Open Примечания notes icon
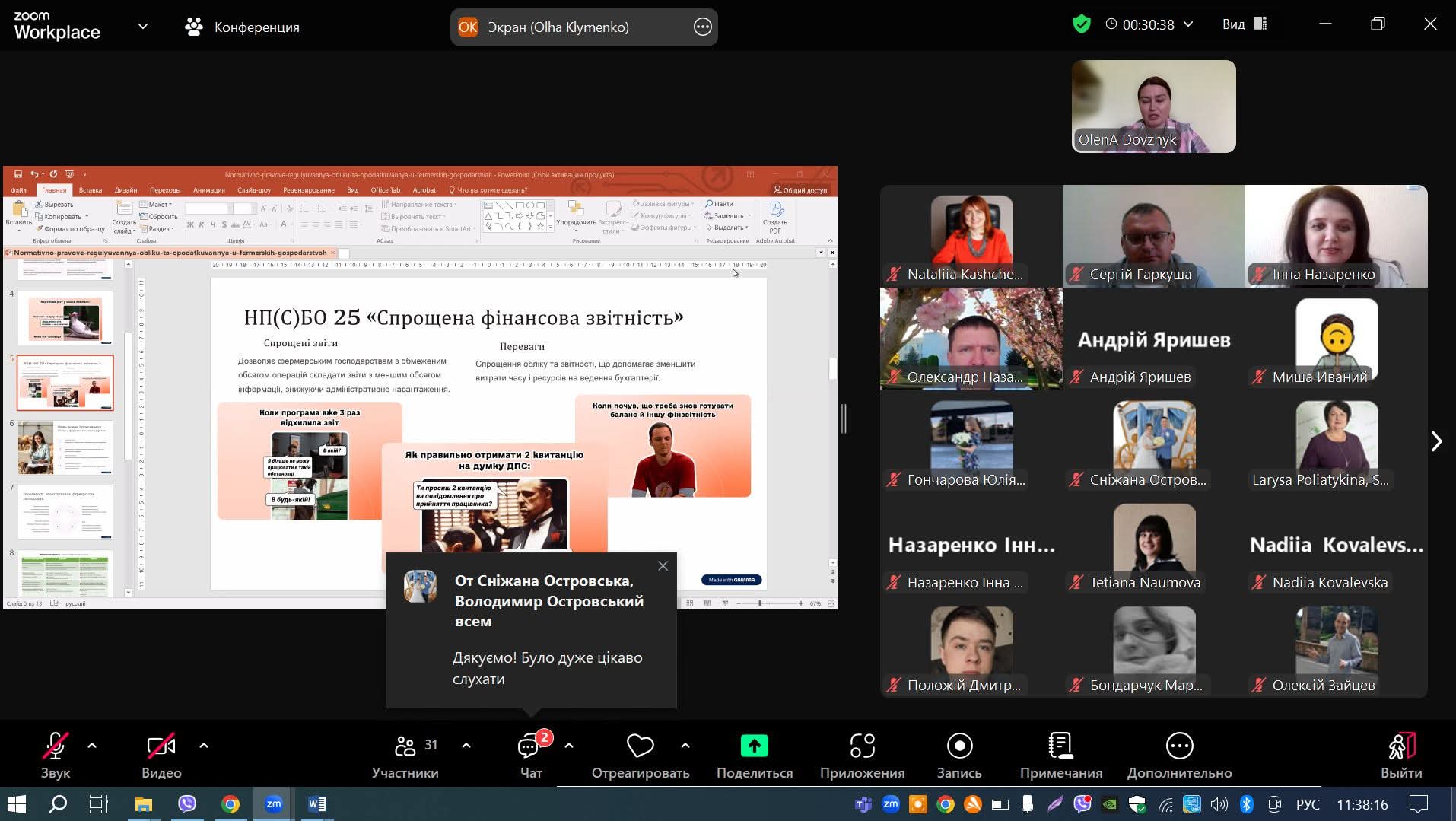The height and width of the screenshot is (821, 1456). [x=1060, y=746]
